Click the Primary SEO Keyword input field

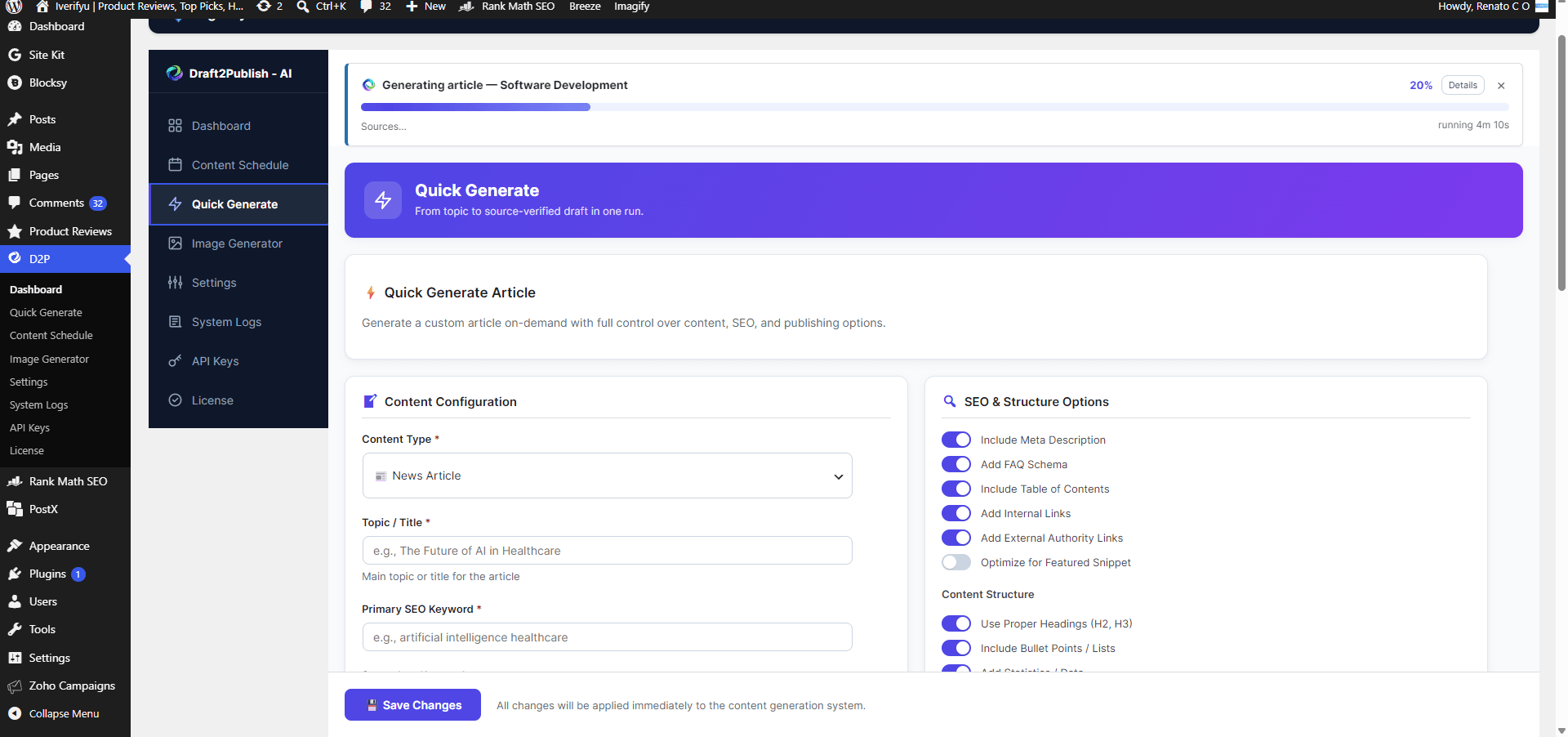(x=607, y=637)
